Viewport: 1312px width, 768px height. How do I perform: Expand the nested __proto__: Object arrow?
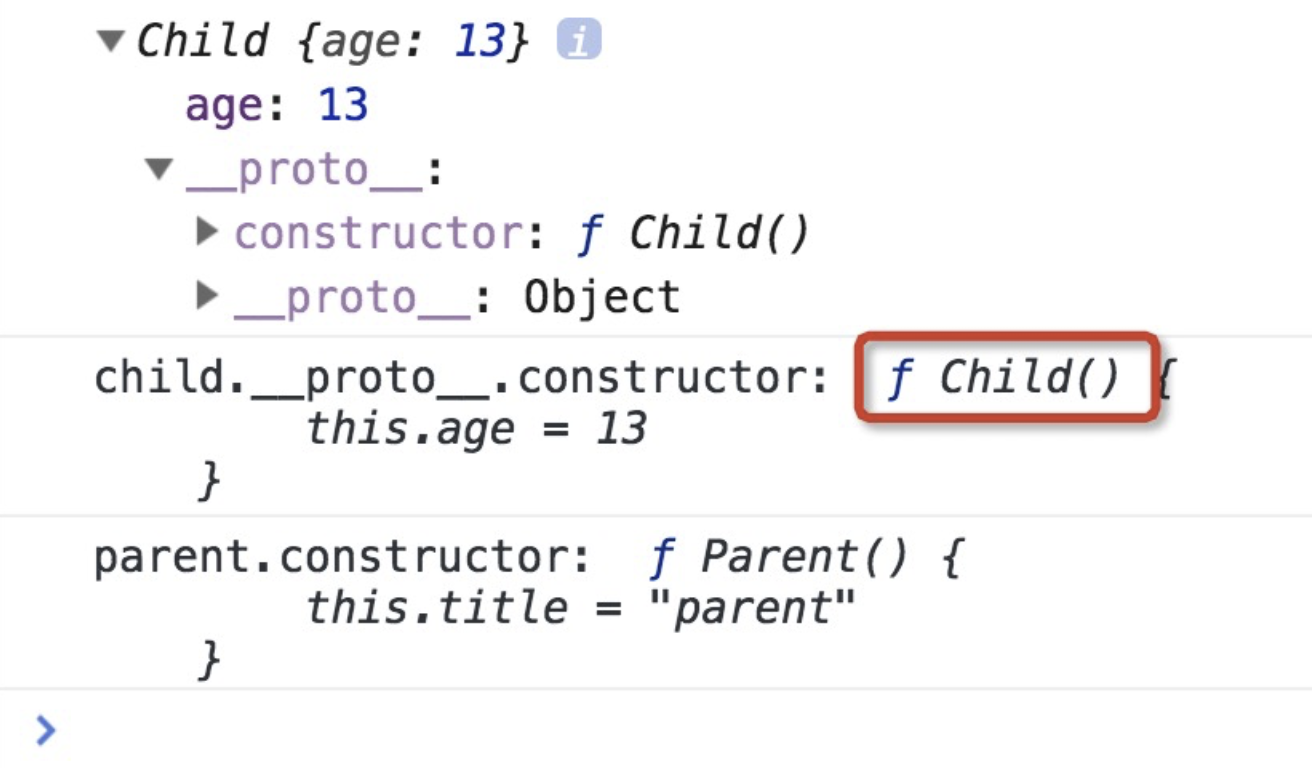pyautogui.click(x=207, y=296)
